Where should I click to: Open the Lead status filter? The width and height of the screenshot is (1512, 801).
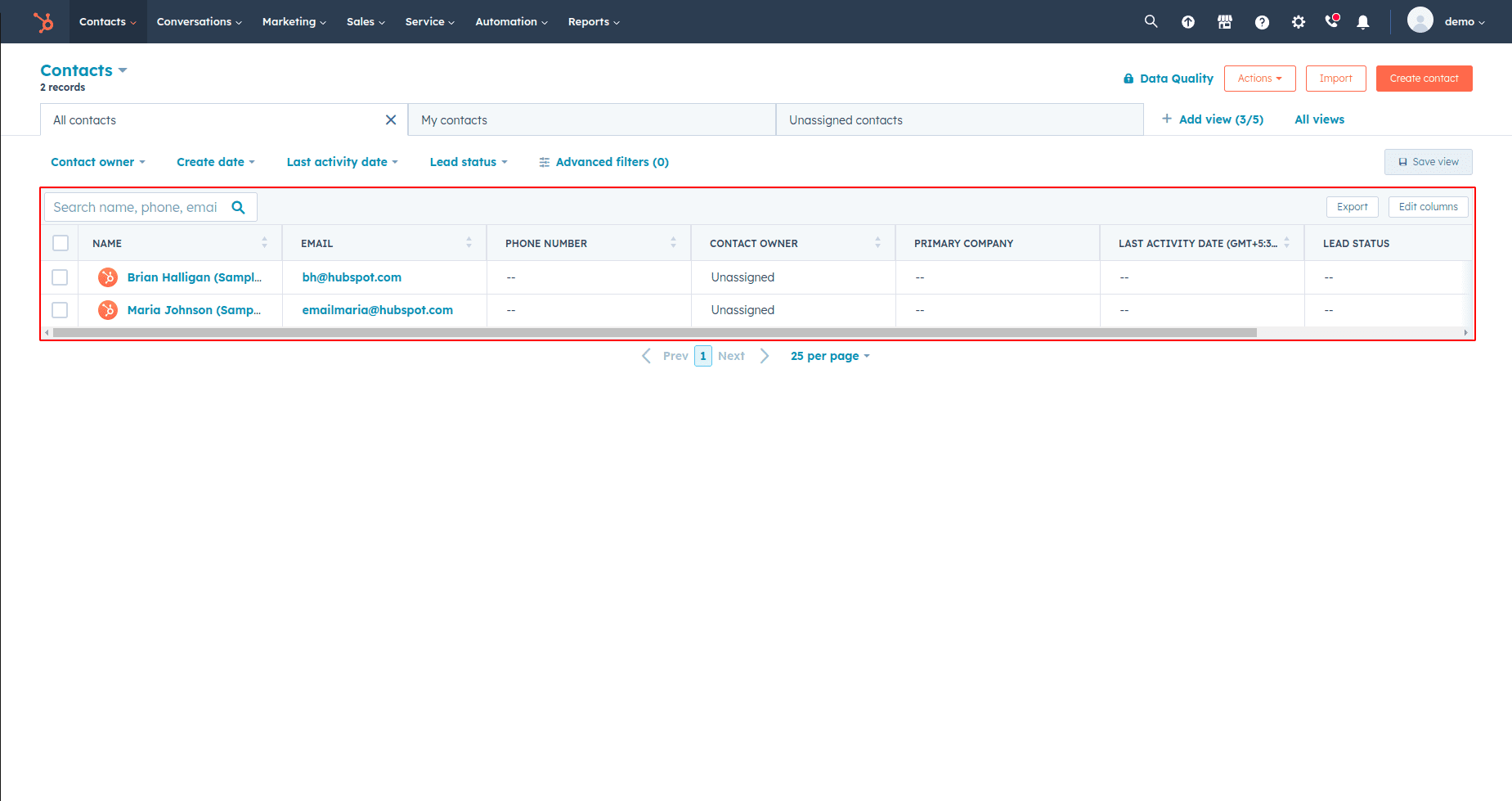(469, 162)
